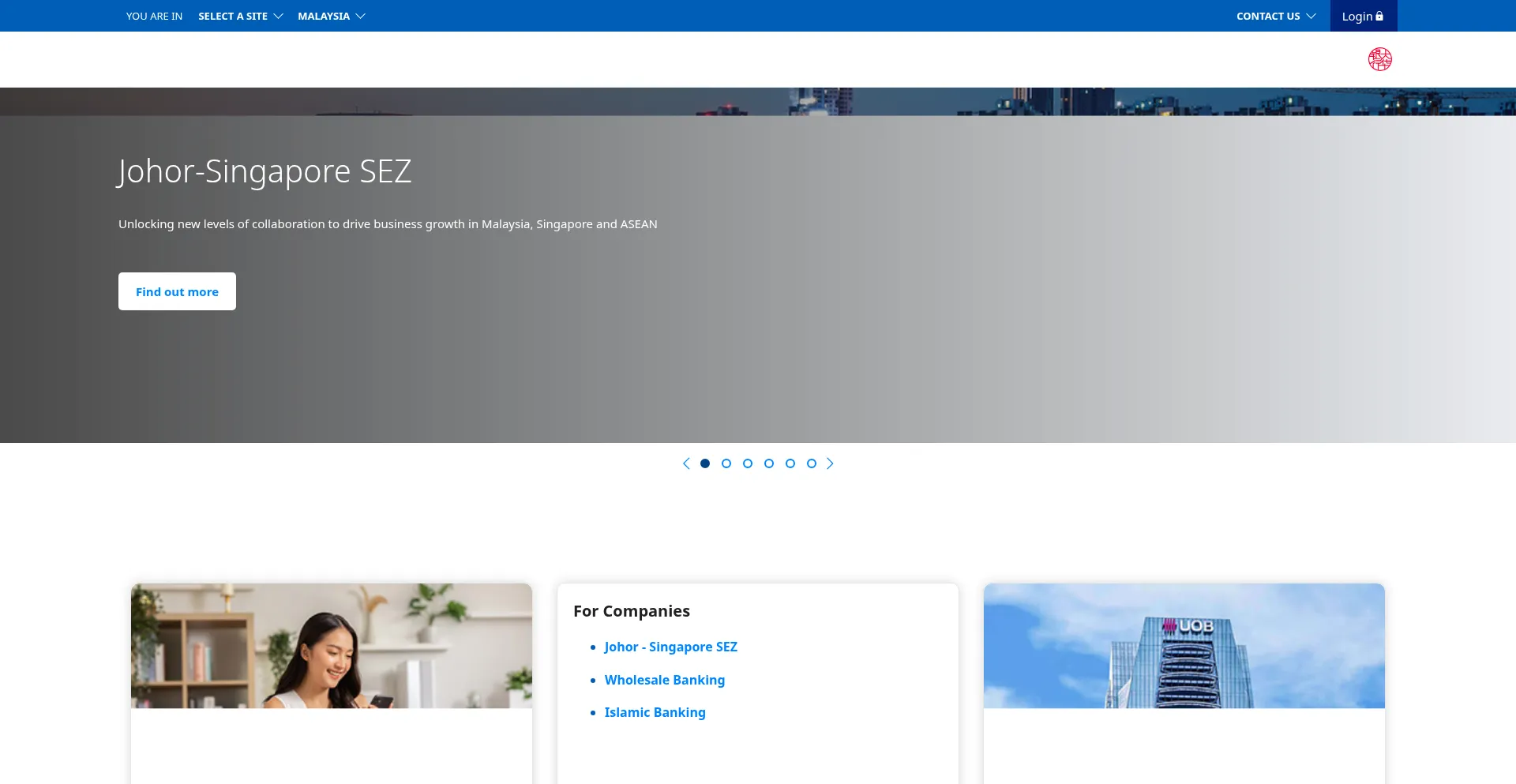
Task: Click the red UOB emblem icon
Action: click(x=1380, y=59)
